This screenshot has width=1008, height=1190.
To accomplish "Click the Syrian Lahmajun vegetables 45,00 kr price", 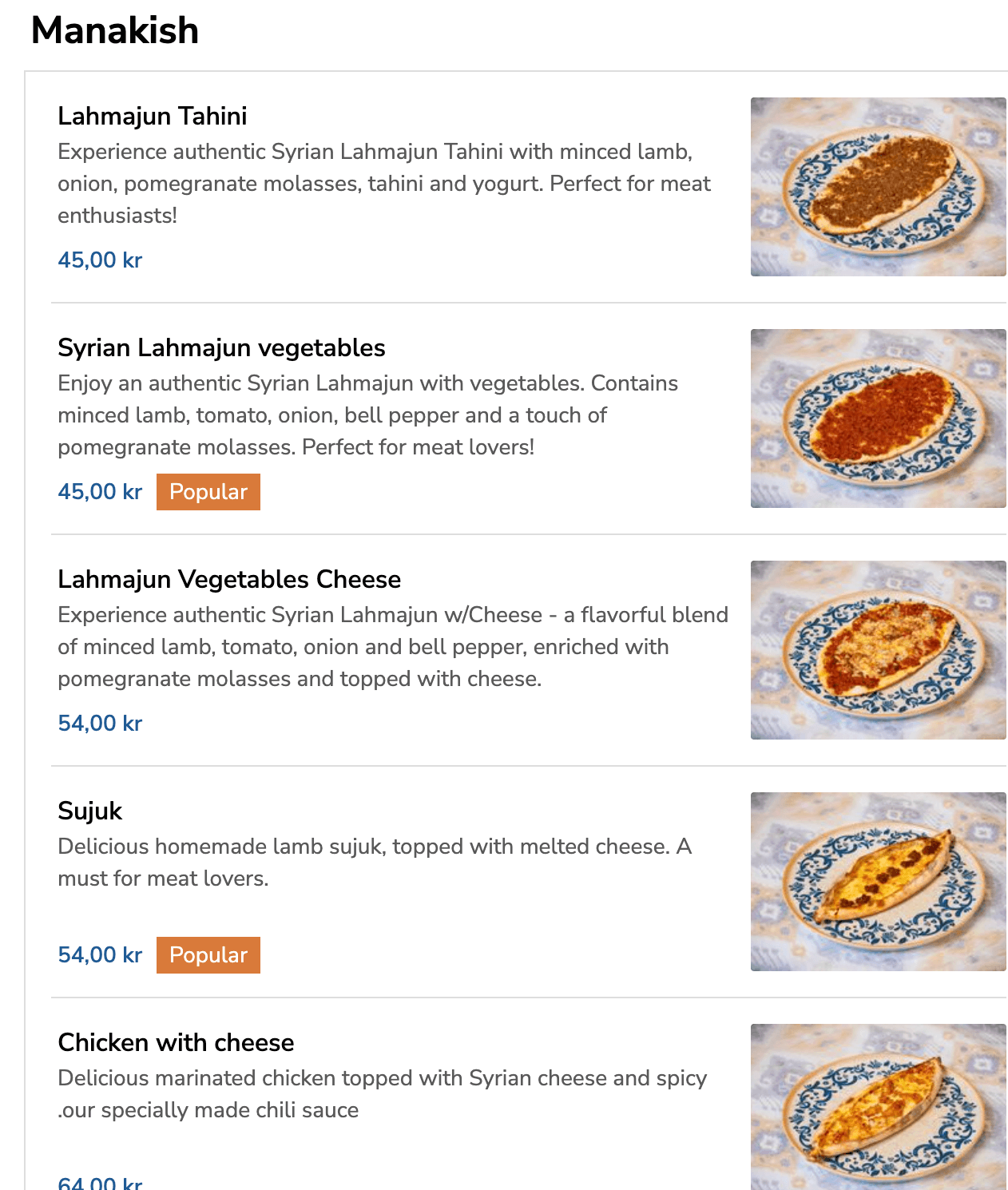I will pos(100,491).
